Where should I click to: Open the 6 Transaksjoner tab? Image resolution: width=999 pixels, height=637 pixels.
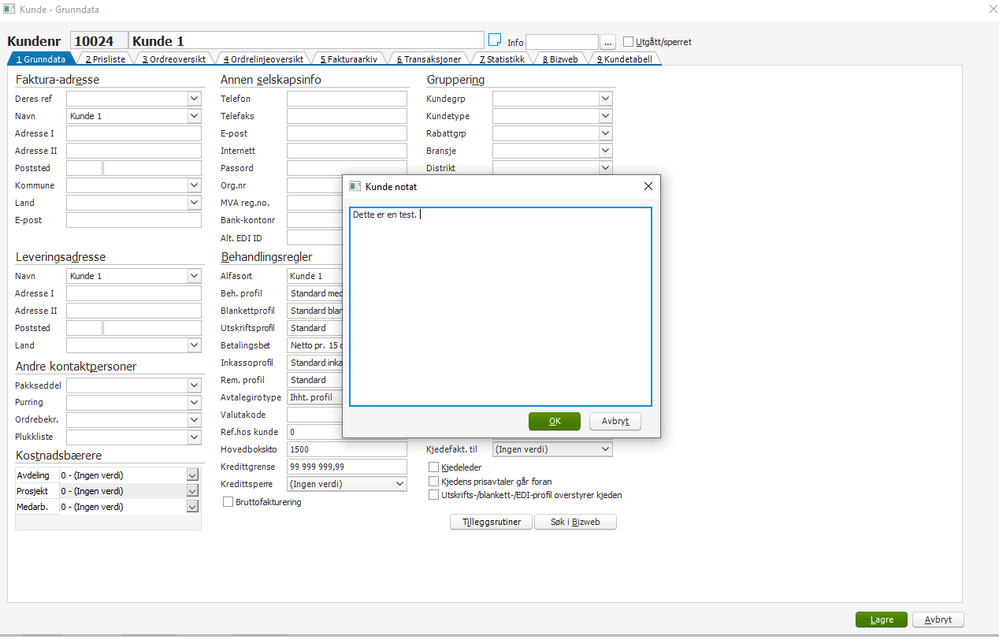click(x=429, y=59)
